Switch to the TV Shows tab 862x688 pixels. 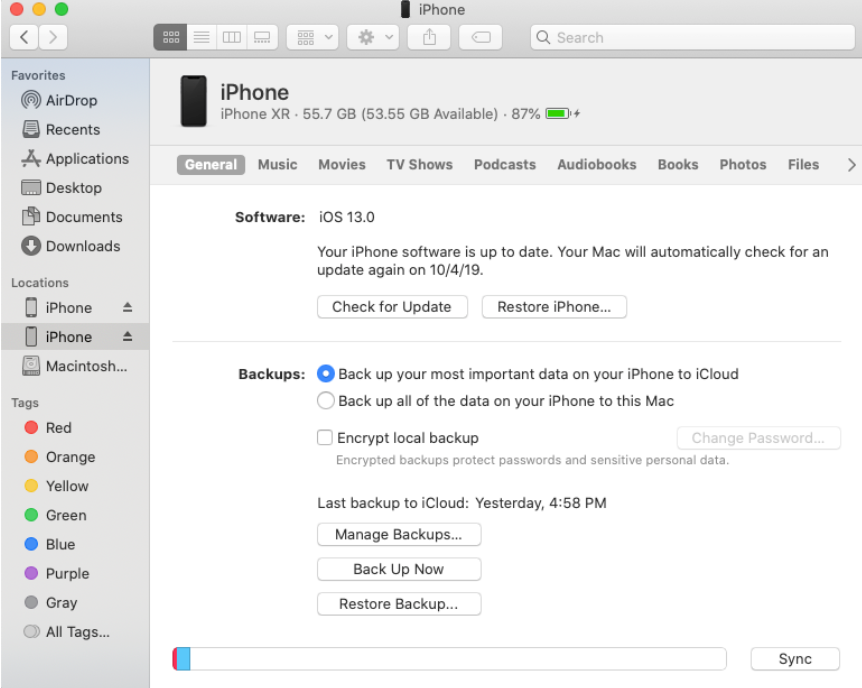[x=419, y=164]
